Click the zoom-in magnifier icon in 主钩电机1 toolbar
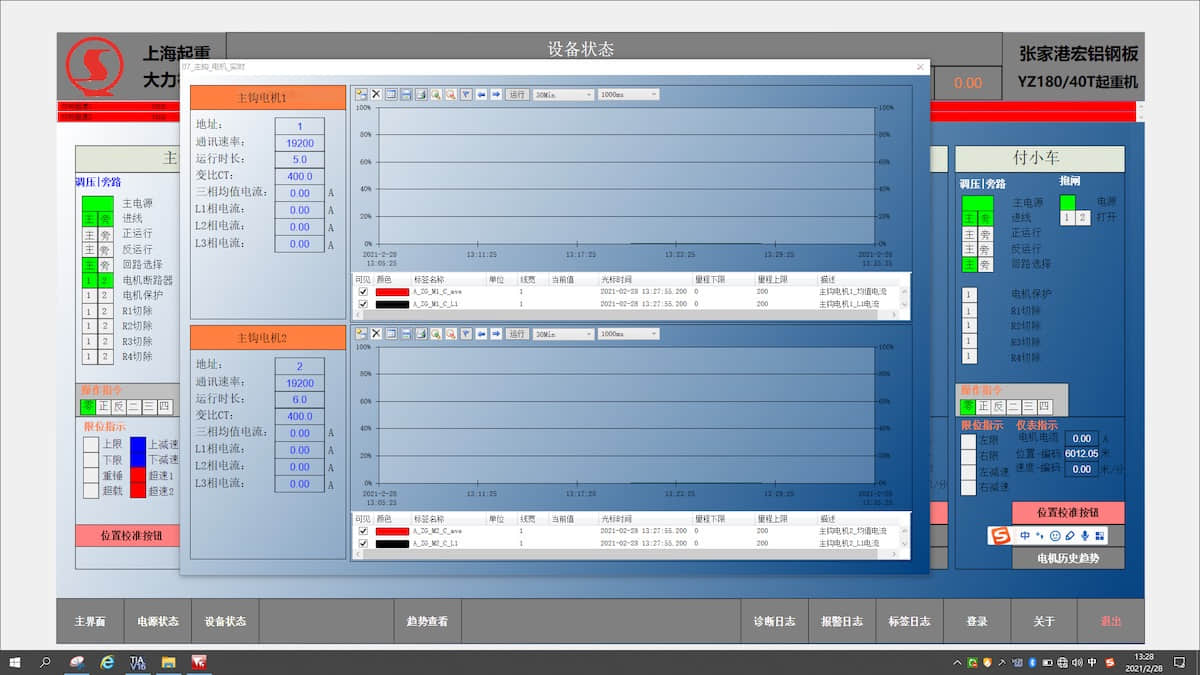Viewport: 1200px width, 675px height. 436,94
